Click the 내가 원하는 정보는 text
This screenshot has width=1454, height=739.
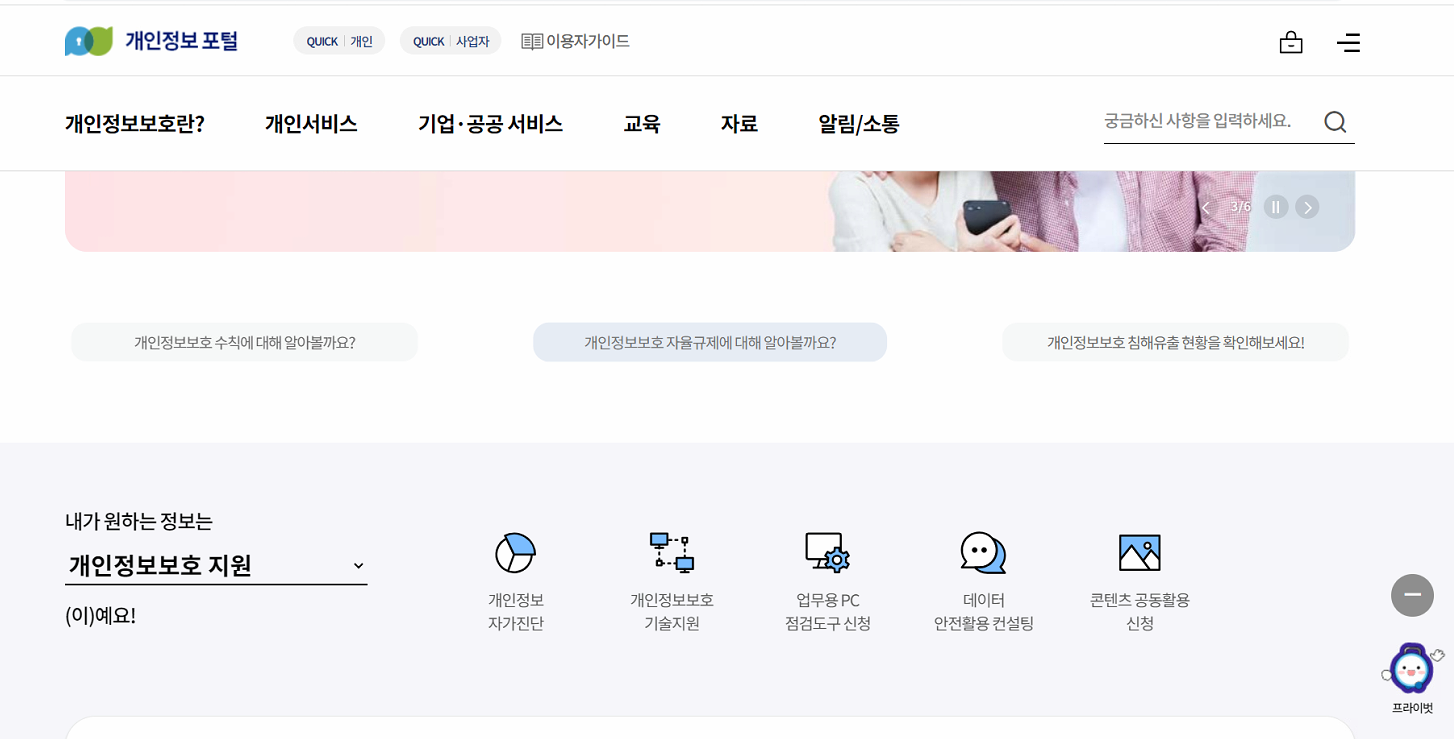pos(139,521)
